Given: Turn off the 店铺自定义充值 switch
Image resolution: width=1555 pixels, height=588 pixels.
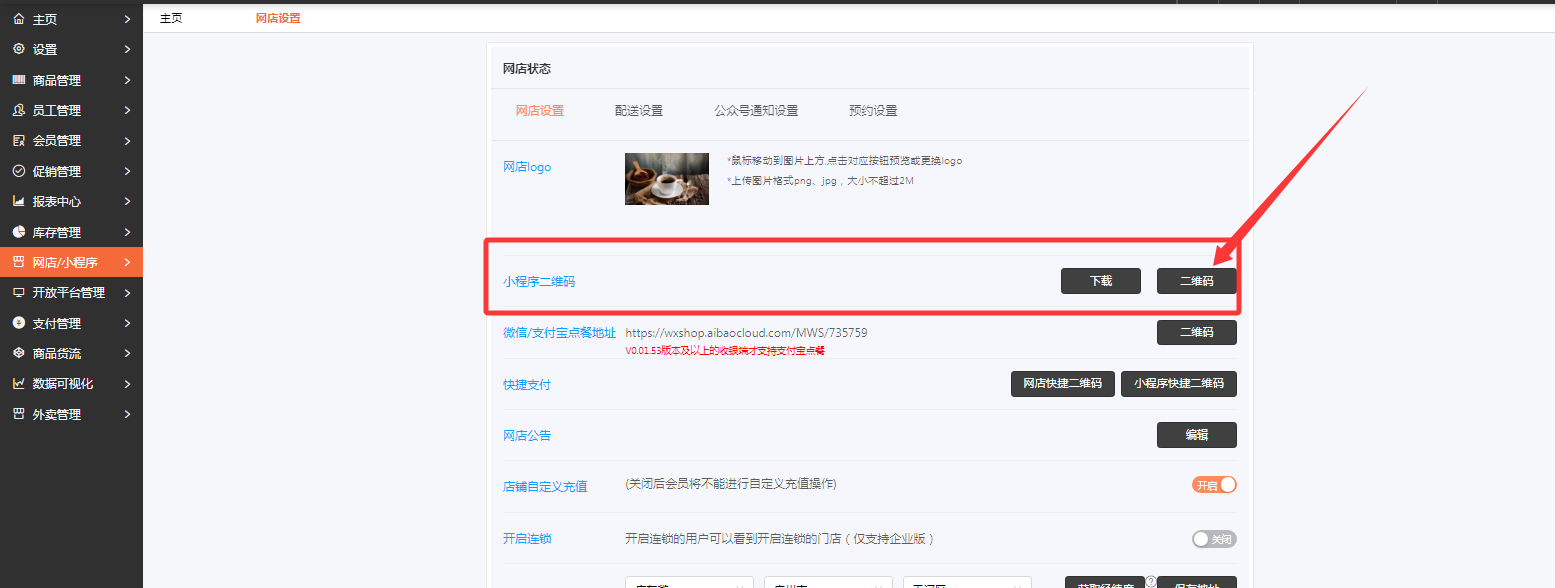Looking at the screenshot, I should coord(1214,485).
